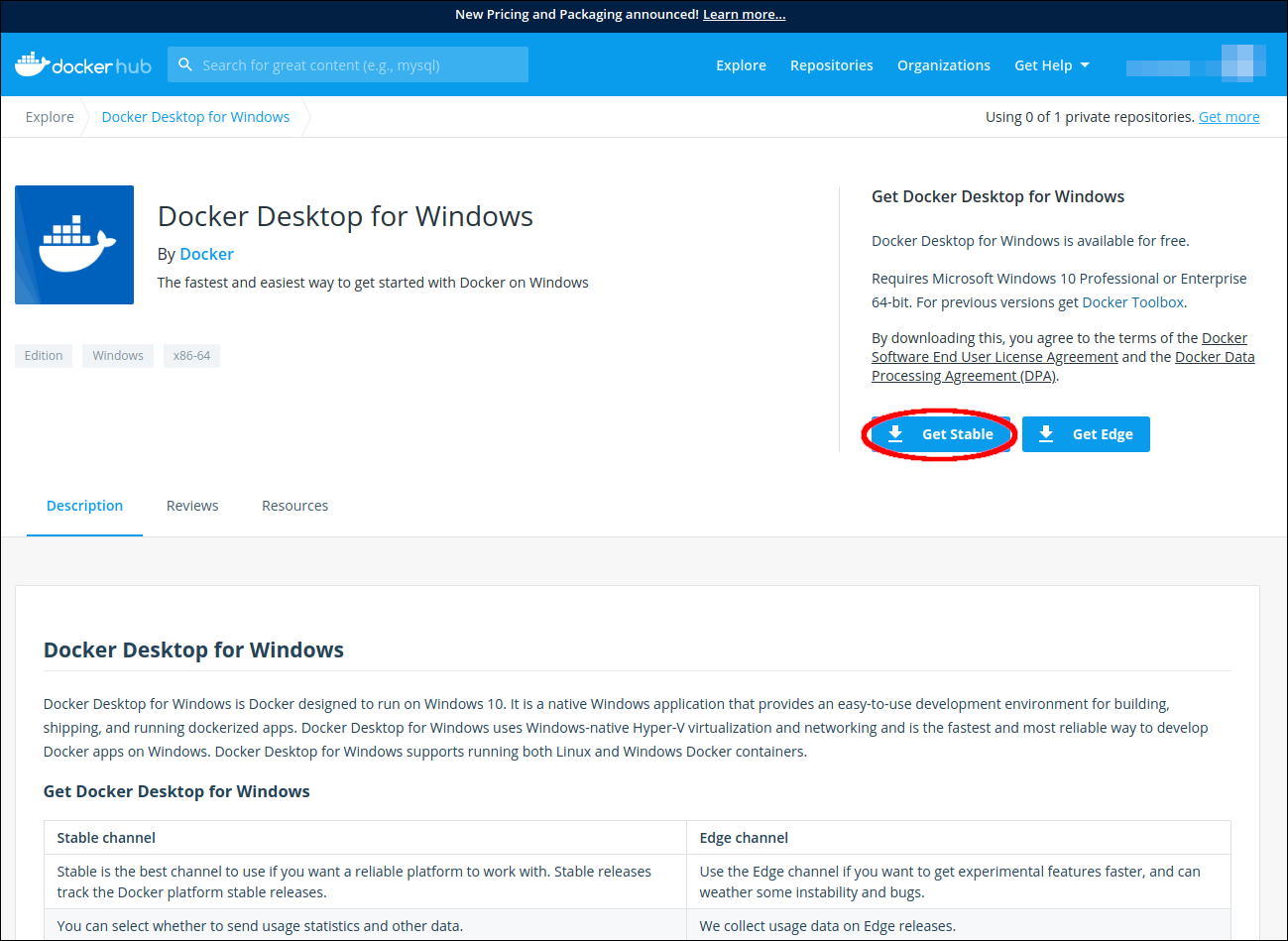Screen dimensions: 1288x941
Task: Click the Docker Desktop whale product image
Action: (74, 245)
